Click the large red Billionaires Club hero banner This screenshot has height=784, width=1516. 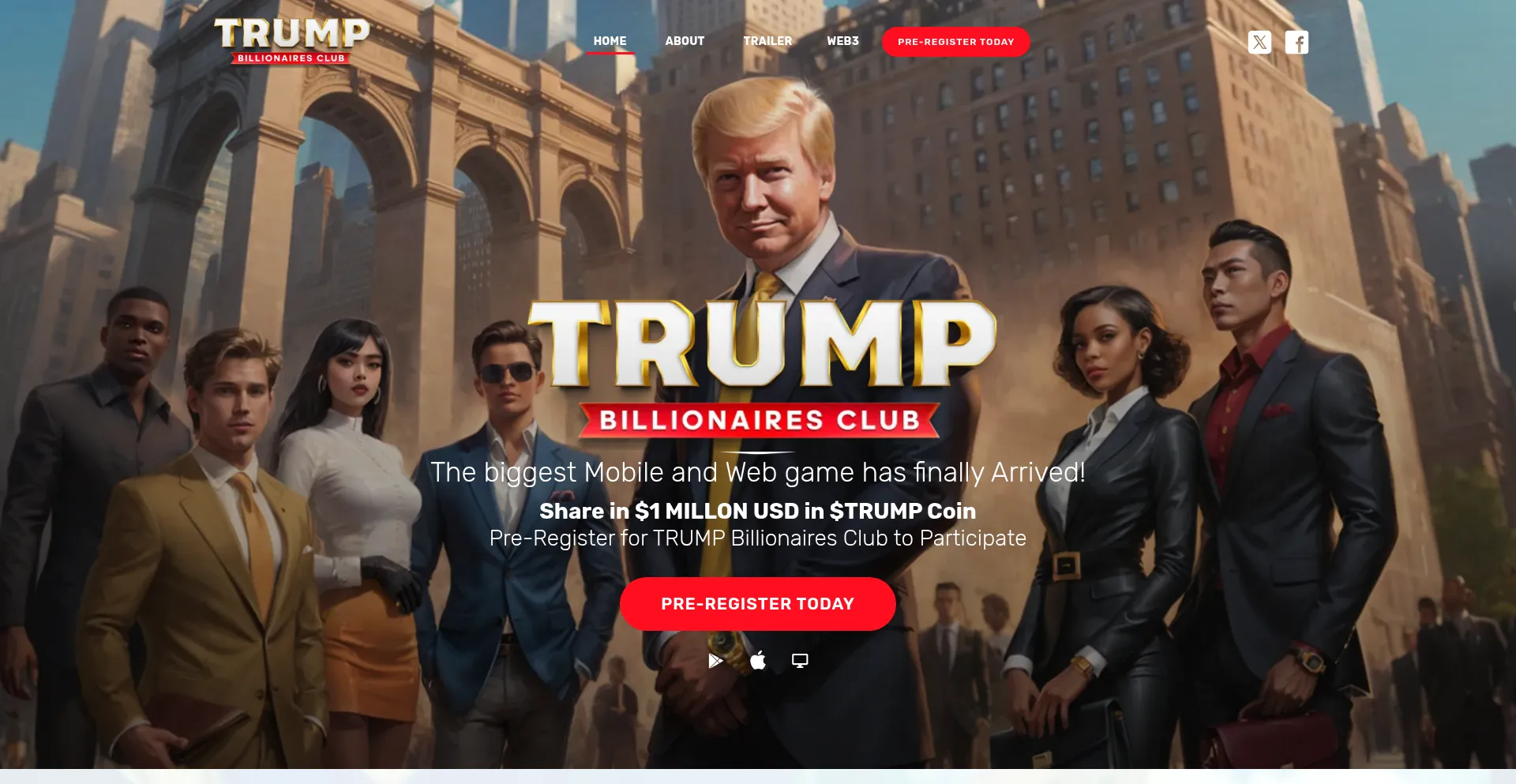(760, 420)
